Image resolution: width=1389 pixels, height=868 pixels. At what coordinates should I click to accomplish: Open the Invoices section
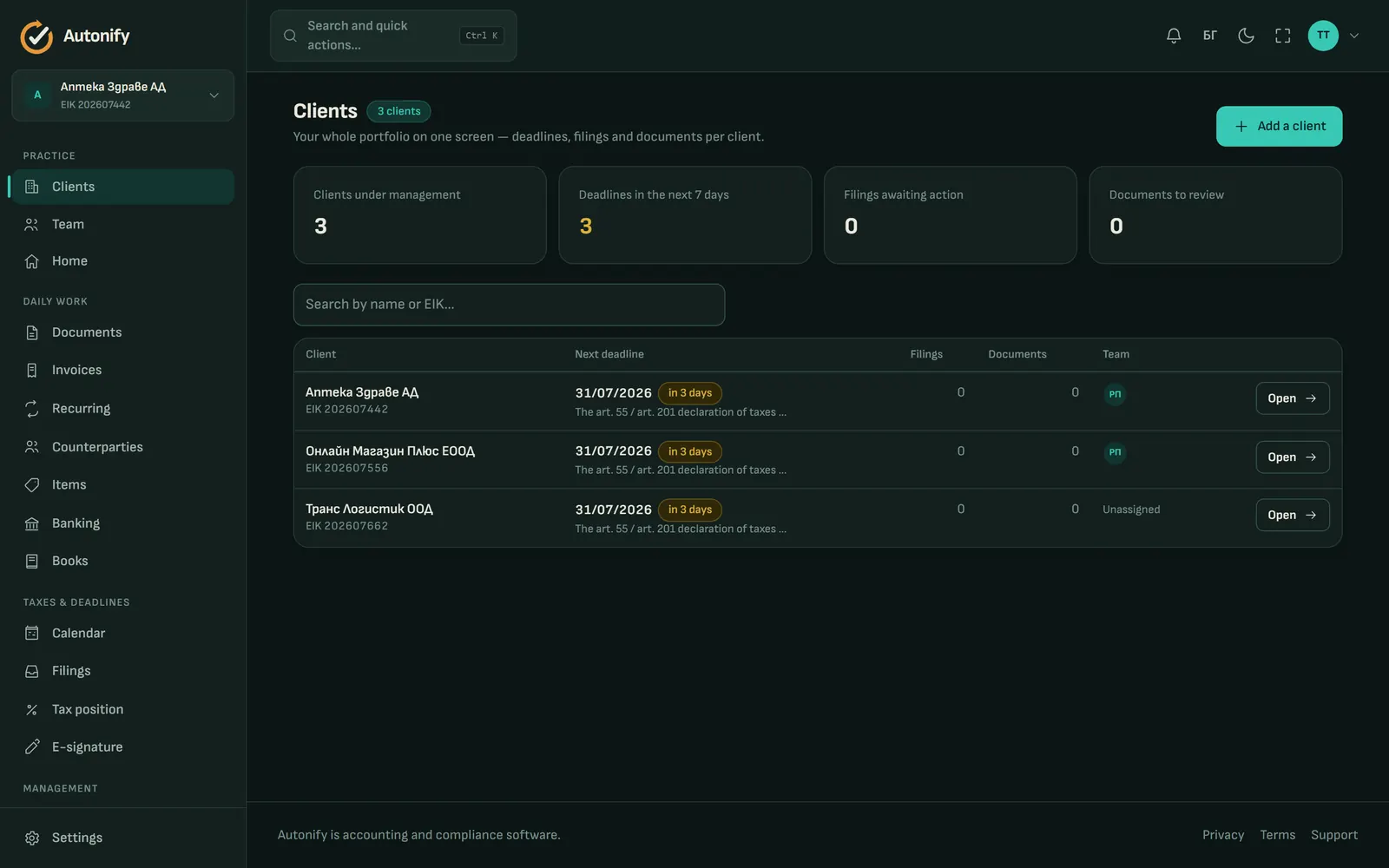click(123, 370)
